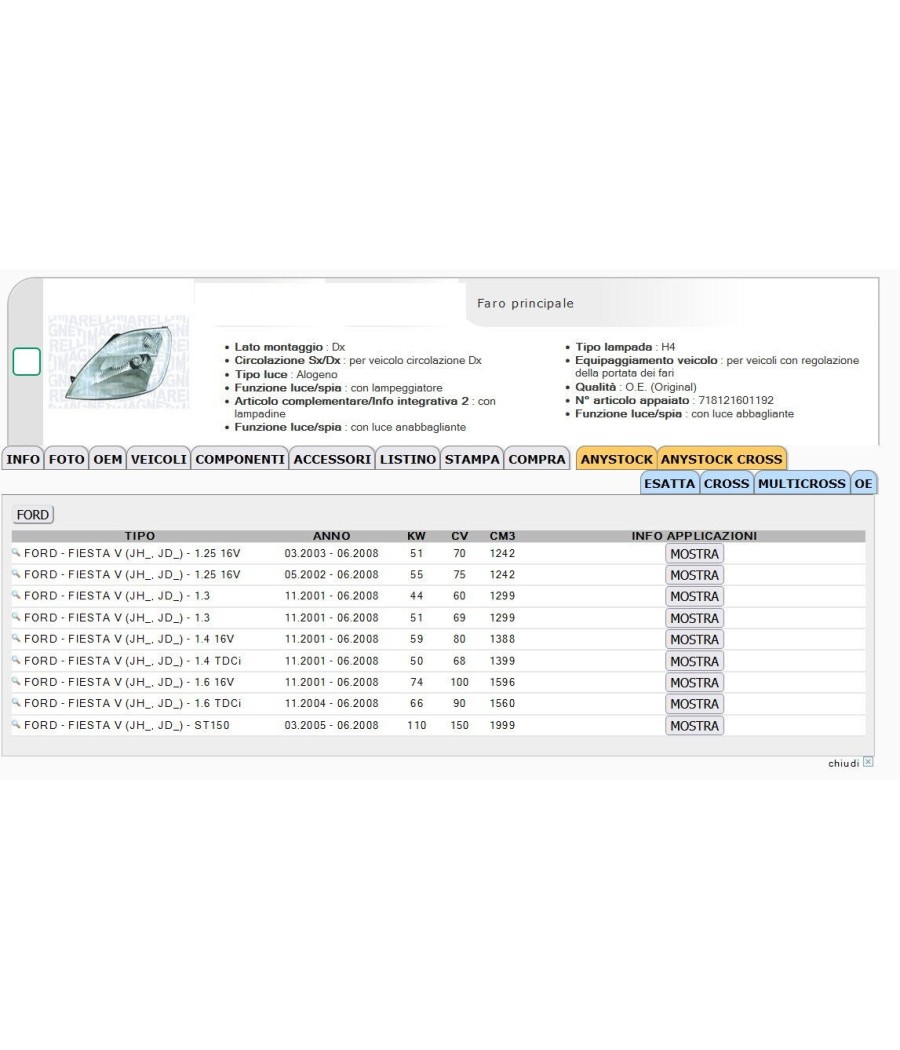Click MOSTRA for the 1.25 16V 75 CV row
This screenshot has height=1050, width=900.
[x=694, y=575]
